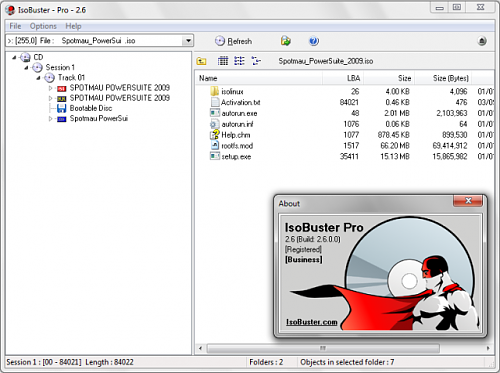500x373 pixels.
Task: Click the setup.exe file icon
Action: click(215, 156)
